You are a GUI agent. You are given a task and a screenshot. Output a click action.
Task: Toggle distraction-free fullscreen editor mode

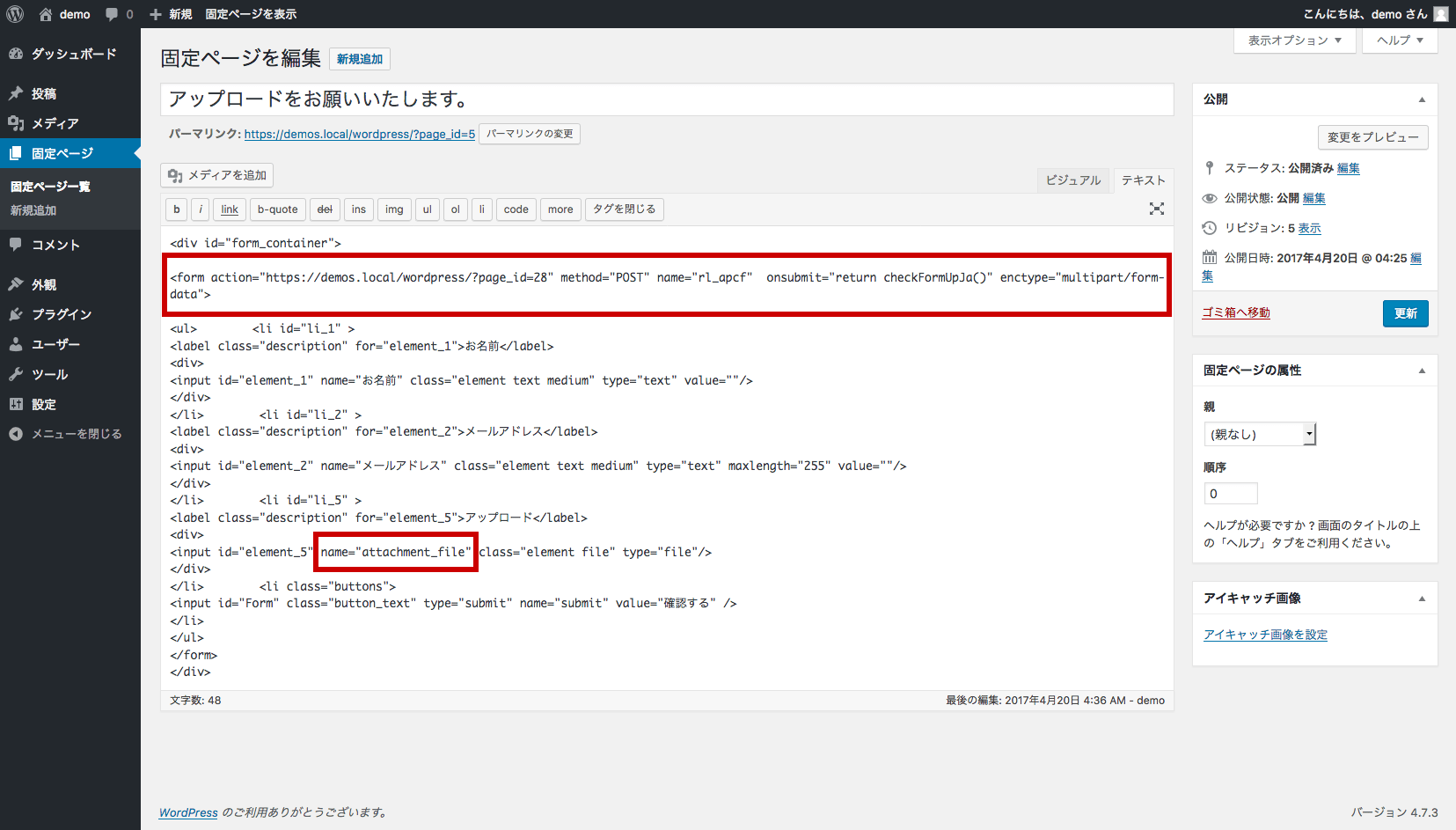click(x=1156, y=209)
